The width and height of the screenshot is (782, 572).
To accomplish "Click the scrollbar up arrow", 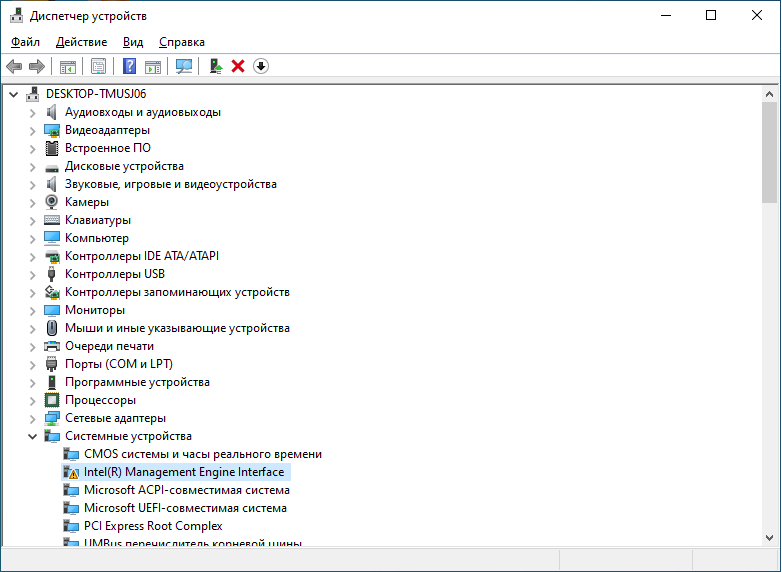I will [x=769, y=94].
